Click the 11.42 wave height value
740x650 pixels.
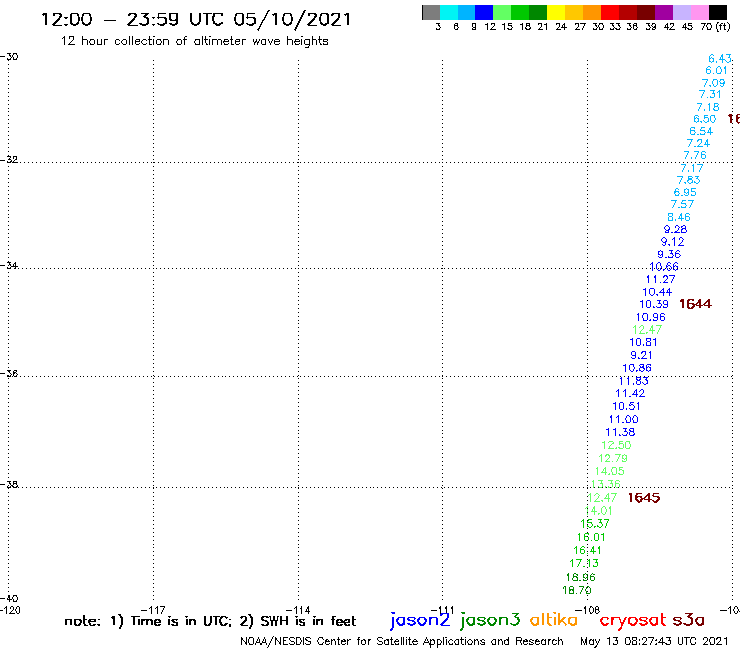(x=630, y=393)
